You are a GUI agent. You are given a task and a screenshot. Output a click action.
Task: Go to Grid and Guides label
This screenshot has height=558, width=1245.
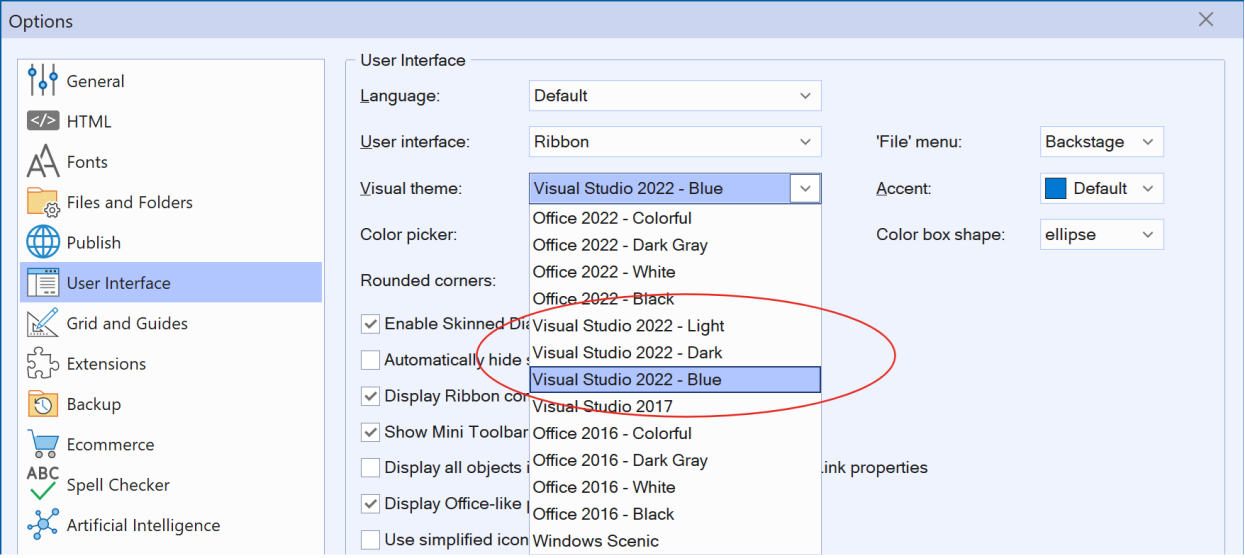coord(127,324)
